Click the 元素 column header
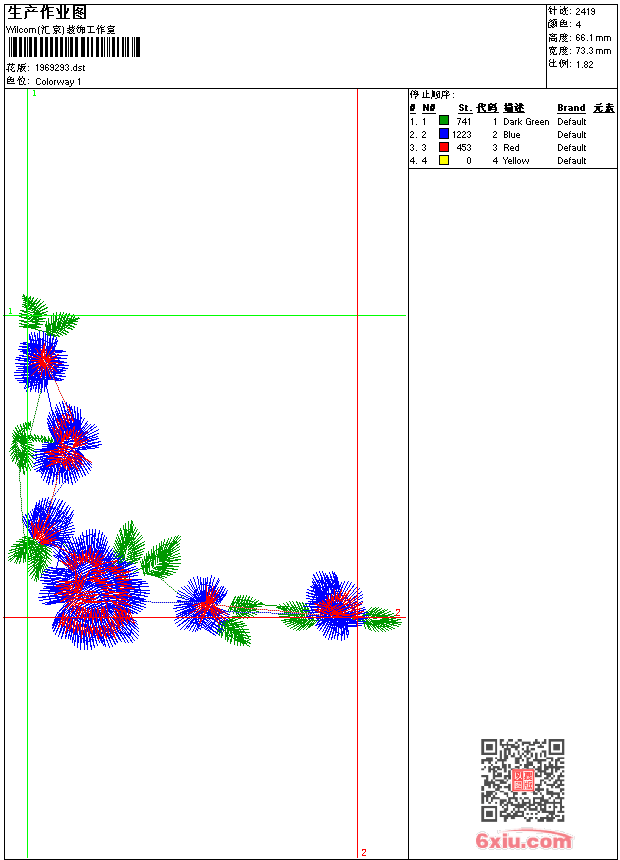This screenshot has width=620, height=860. point(604,108)
